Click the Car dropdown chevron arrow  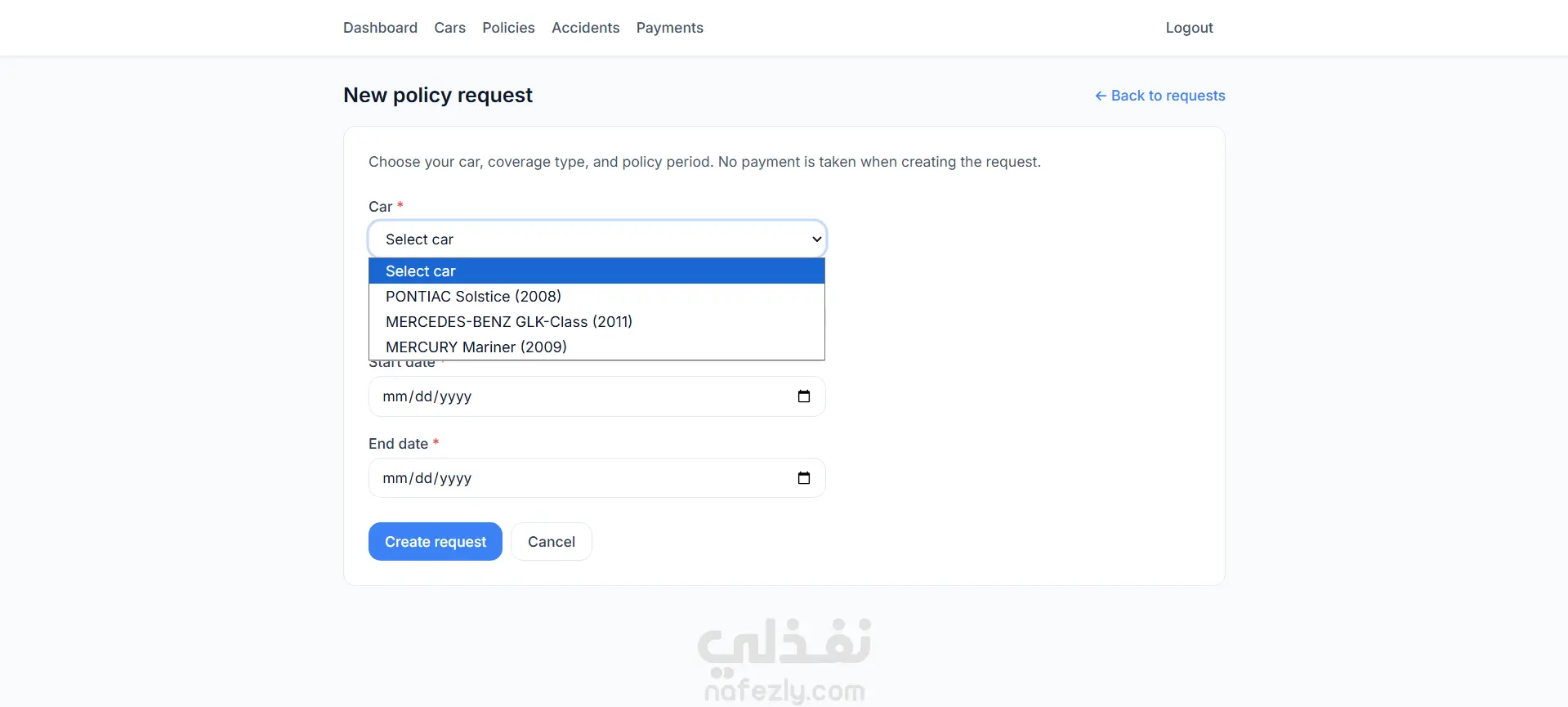click(816, 239)
